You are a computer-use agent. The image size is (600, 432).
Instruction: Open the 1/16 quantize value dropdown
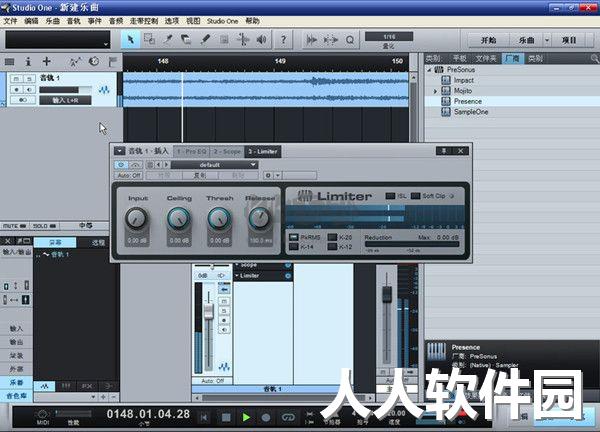tap(389, 37)
